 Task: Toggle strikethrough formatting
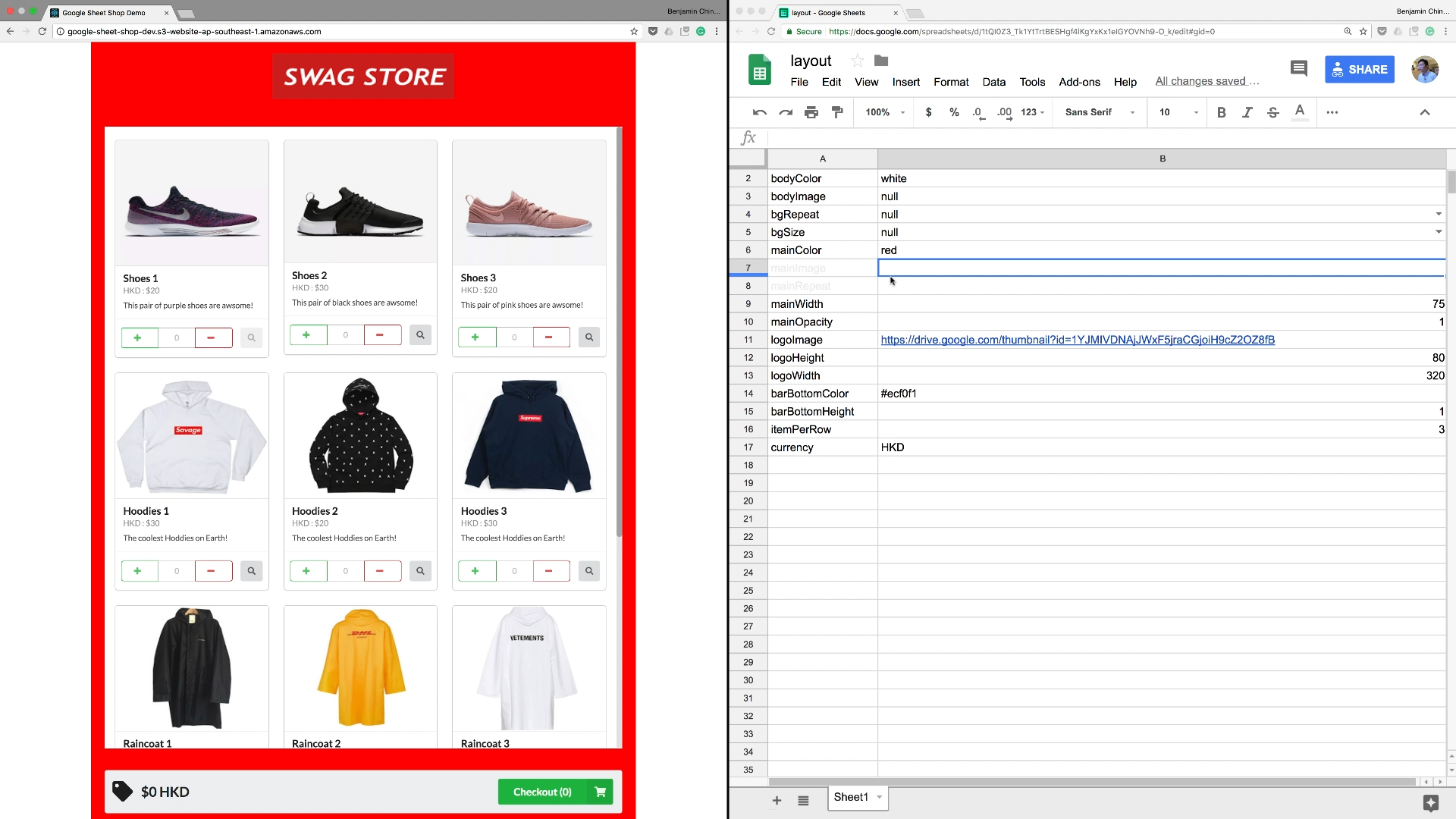[1273, 112]
